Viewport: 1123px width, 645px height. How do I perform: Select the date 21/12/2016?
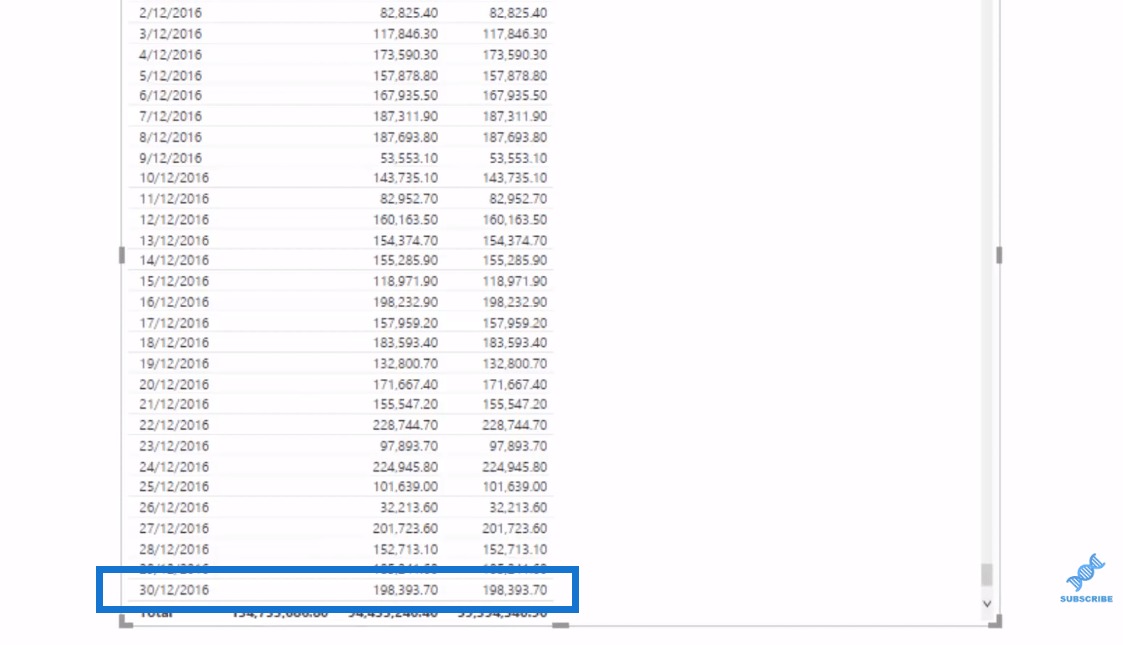tap(174, 404)
